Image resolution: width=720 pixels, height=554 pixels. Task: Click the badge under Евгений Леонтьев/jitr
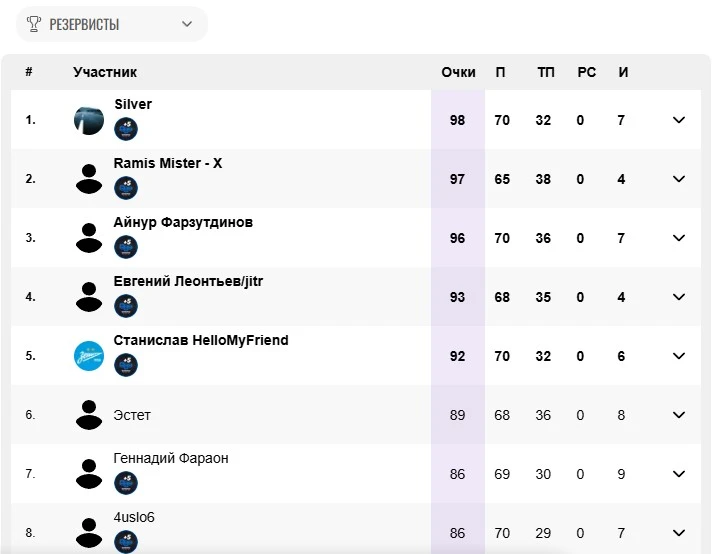[126, 306]
